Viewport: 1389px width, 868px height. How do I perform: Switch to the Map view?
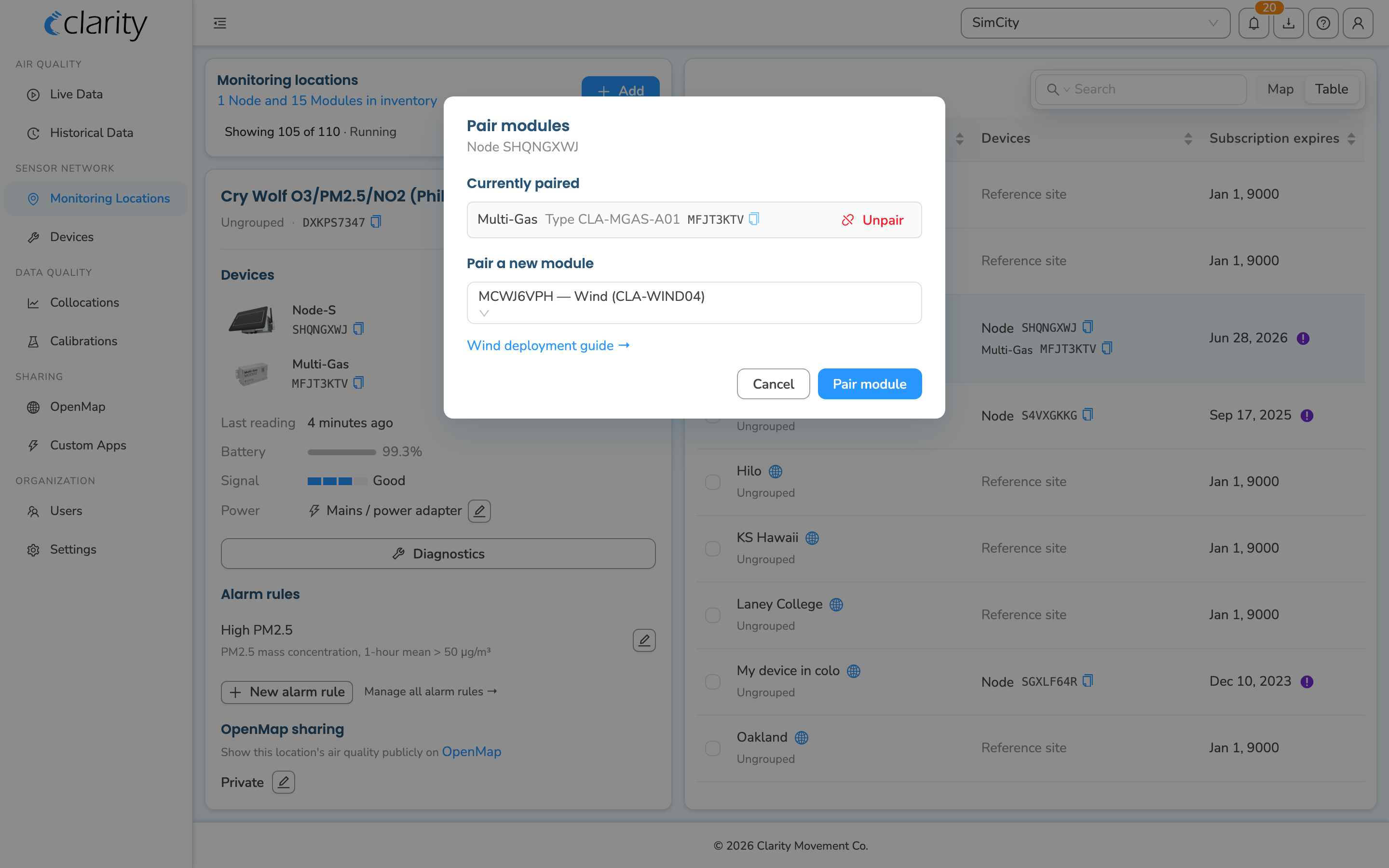pos(1280,89)
